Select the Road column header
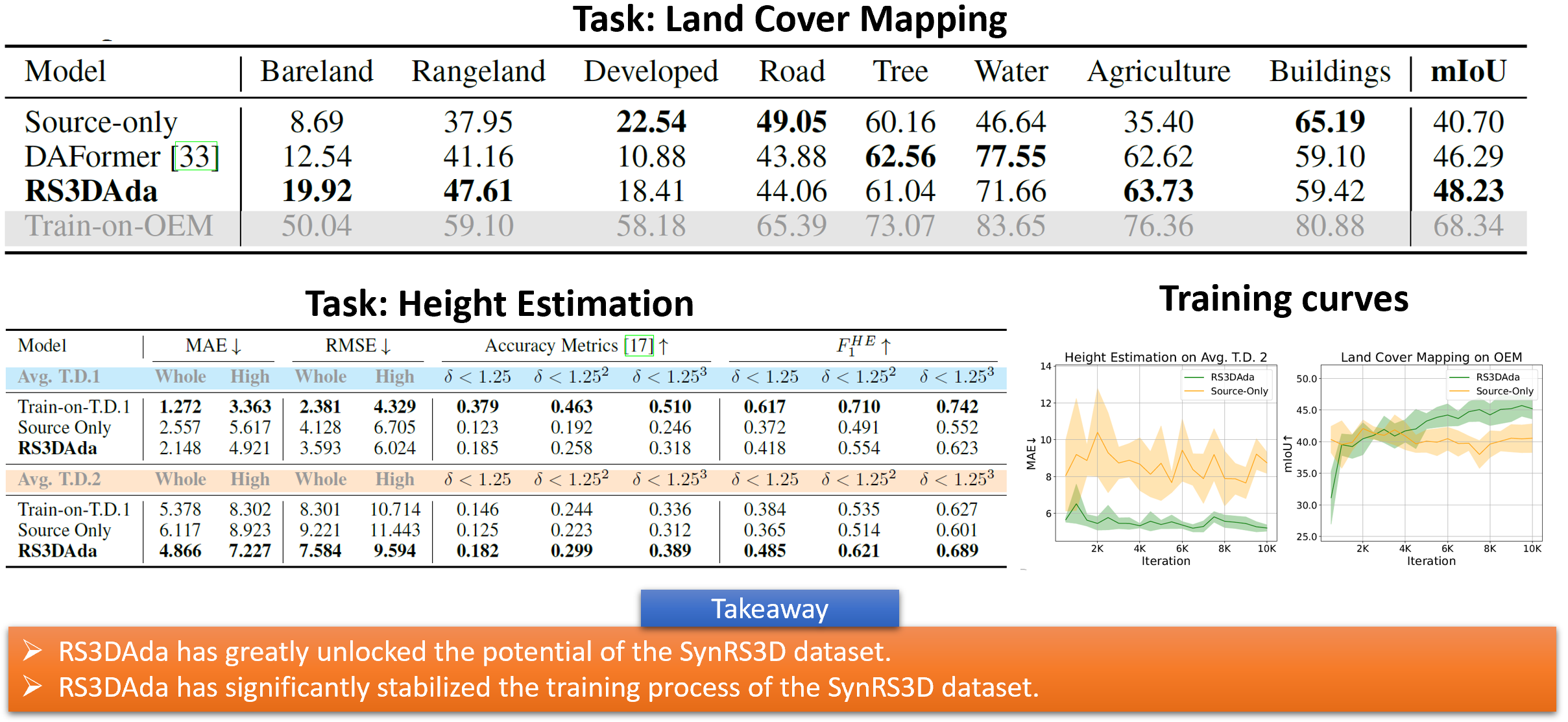This screenshot has height=722, width=1568. (x=791, y=71)
